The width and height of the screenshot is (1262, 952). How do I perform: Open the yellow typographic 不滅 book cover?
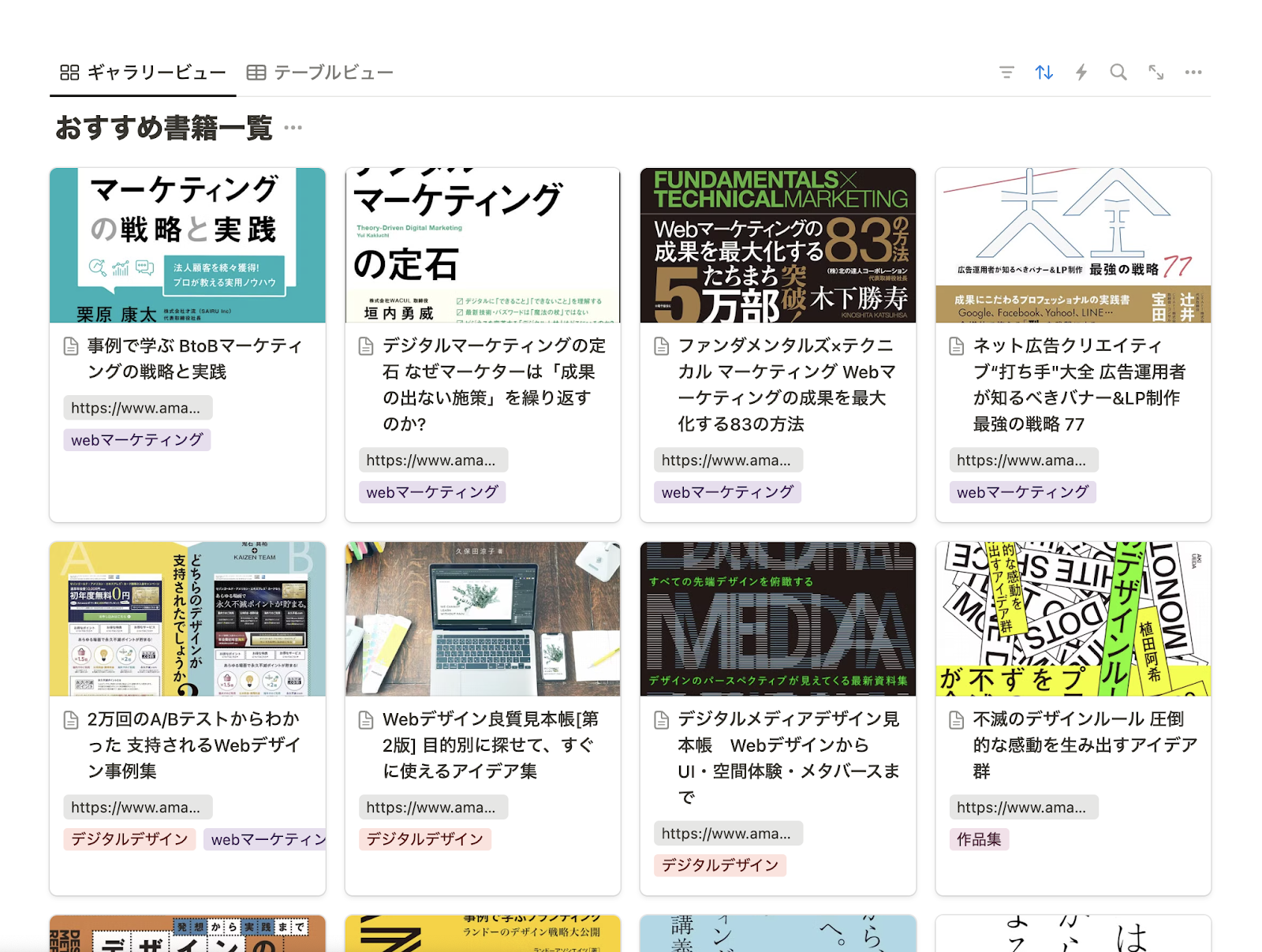(x=1073, y=619)
